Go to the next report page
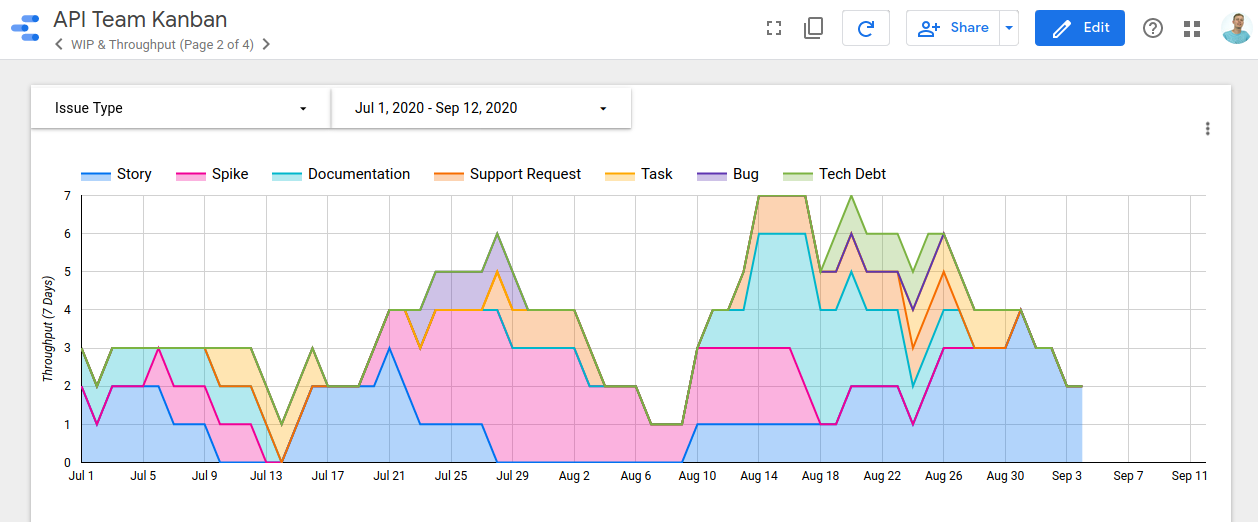This screenshot has height=522, width=1258. point(266,44)
